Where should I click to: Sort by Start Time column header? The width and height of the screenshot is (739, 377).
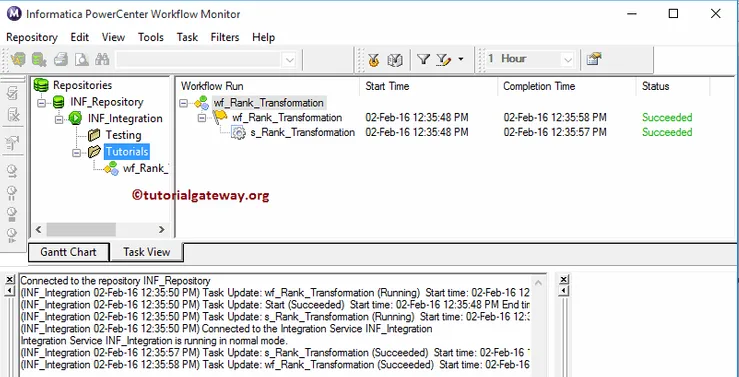[428, 86]
